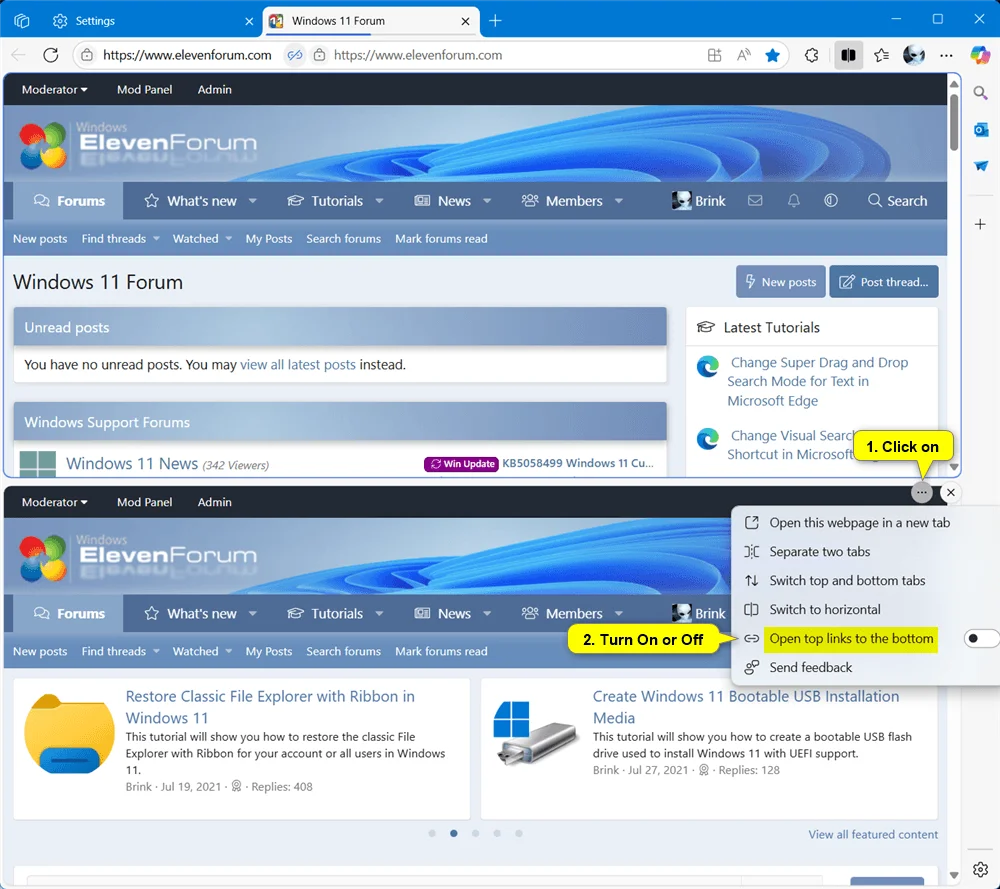Open the Favorites list icon
This screenshot has width=1000, height=889.
[881, 55]
